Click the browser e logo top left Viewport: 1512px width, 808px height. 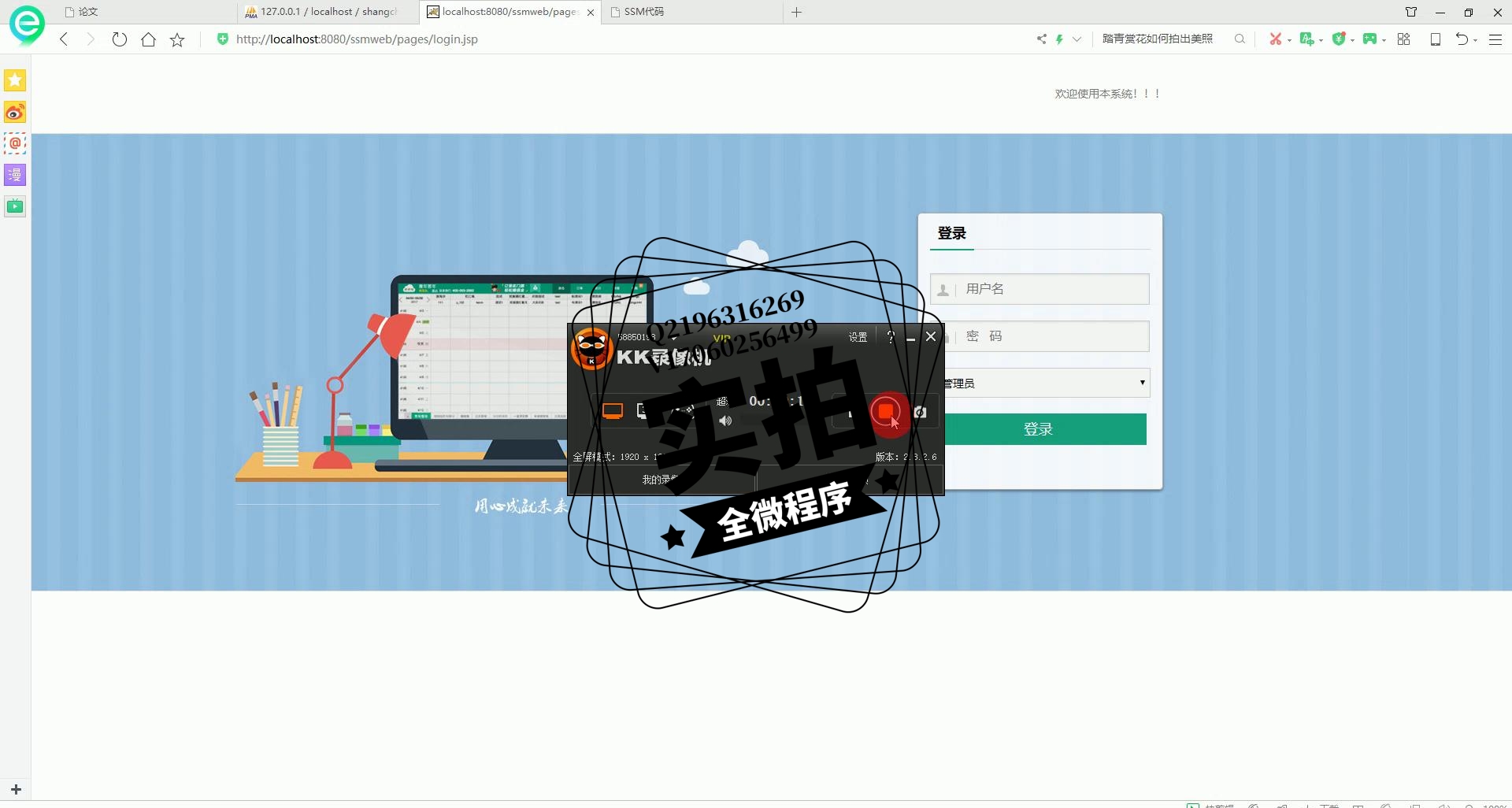coord(27,24)
